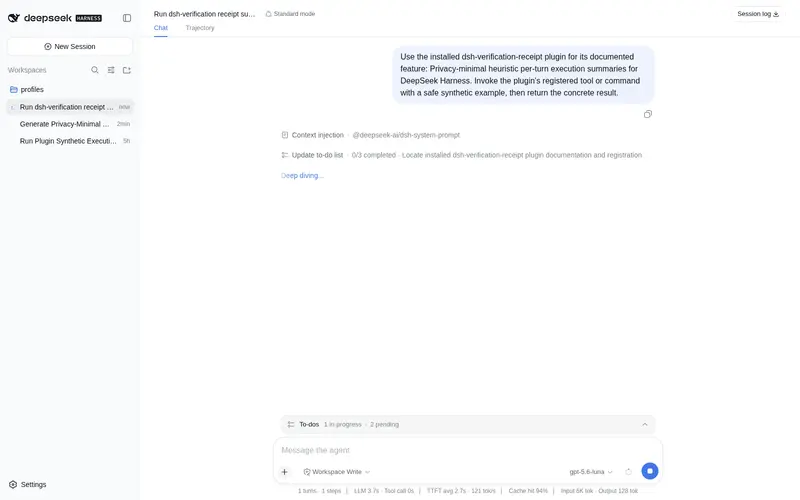Screen dimensions: 800x500
Task: Click the Deep diving status text
Action: pyautogui.click(x=302, y=176)
